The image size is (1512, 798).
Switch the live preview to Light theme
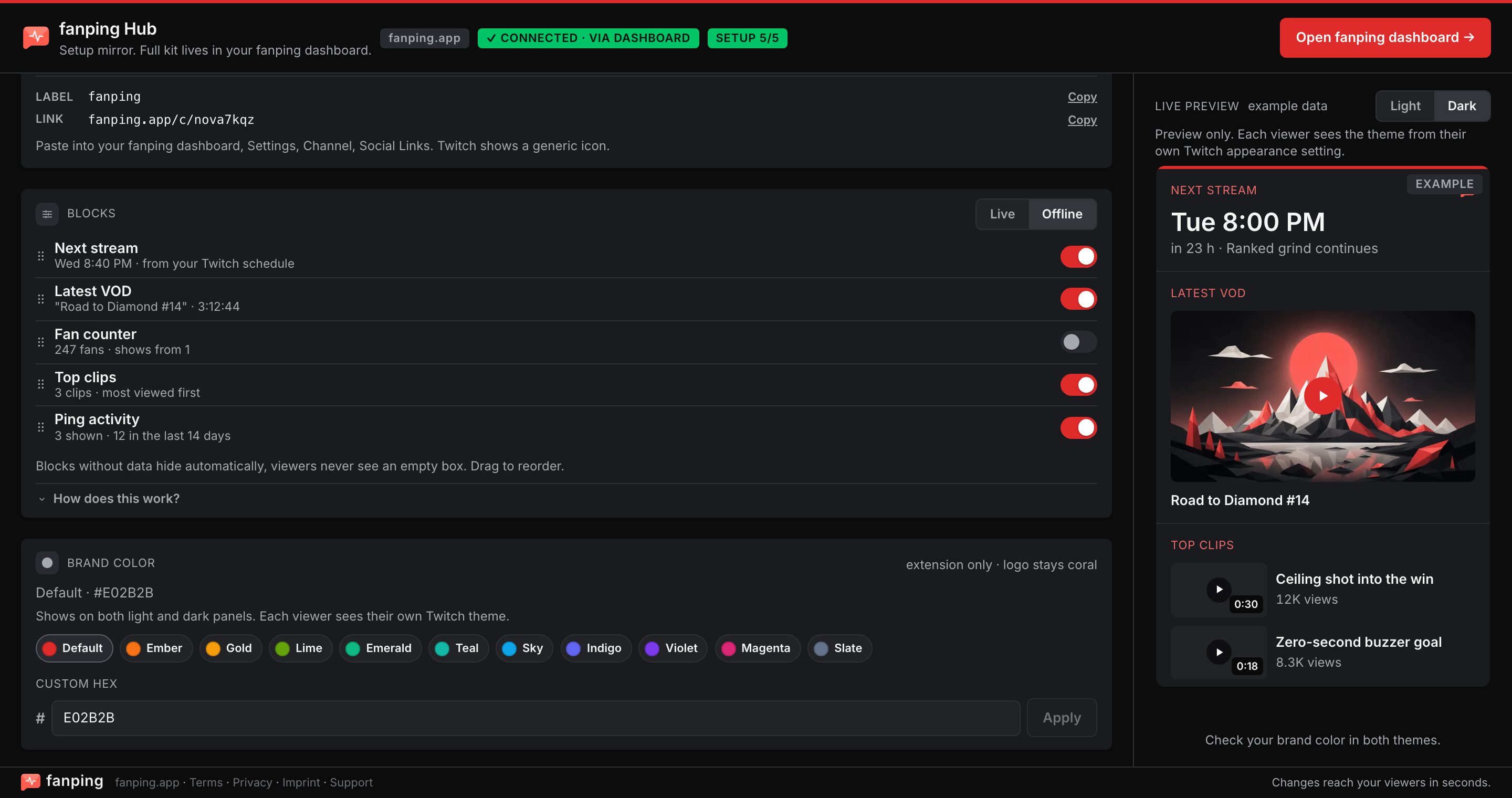(1405, 106)
